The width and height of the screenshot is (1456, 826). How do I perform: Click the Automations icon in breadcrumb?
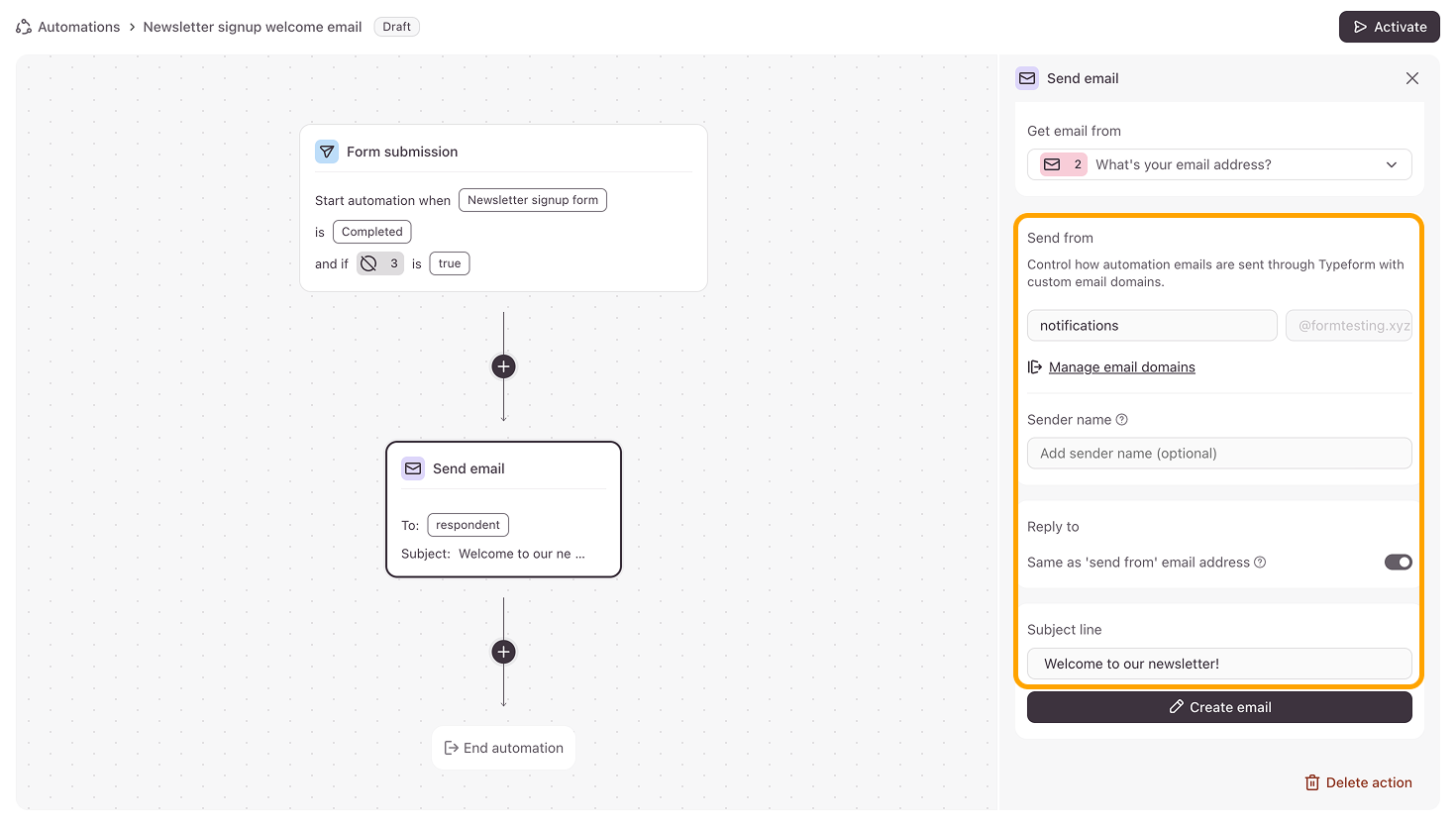tap(24, 27)
